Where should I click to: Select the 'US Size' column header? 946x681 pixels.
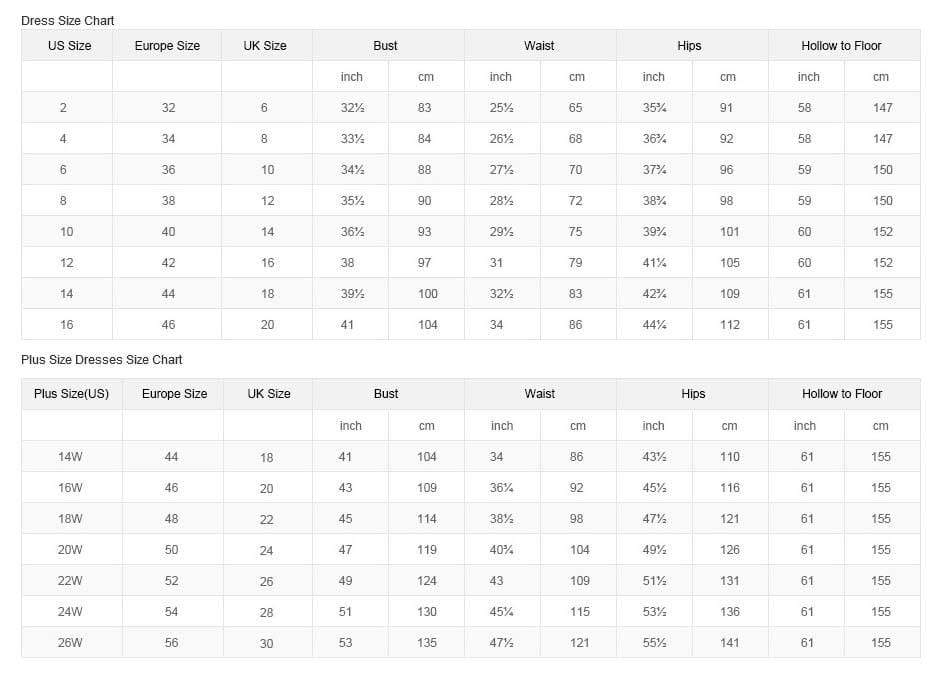[x=69, y=46]
